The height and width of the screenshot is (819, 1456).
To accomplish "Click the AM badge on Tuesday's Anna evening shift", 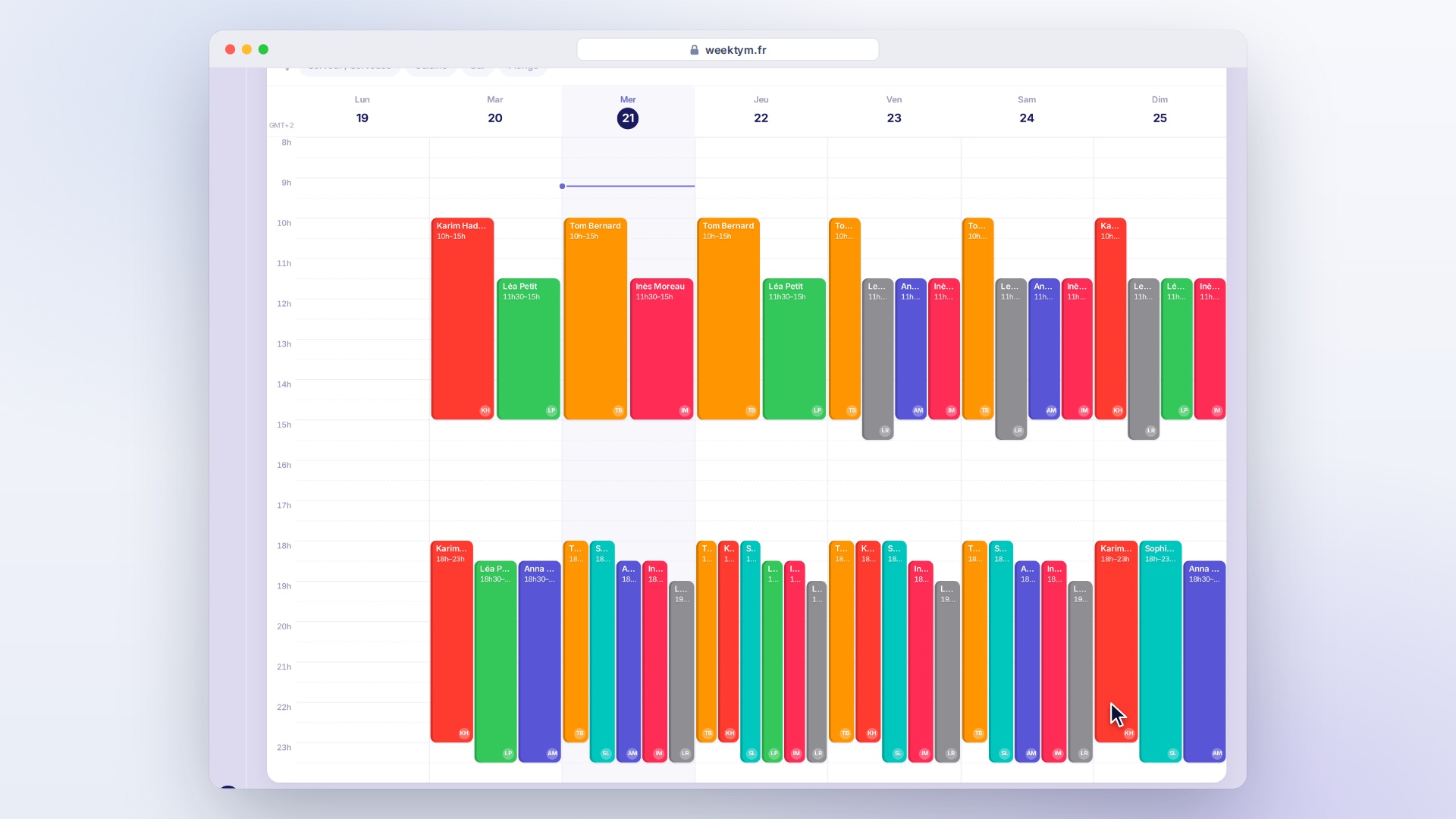I will click(x=552, y=753).
